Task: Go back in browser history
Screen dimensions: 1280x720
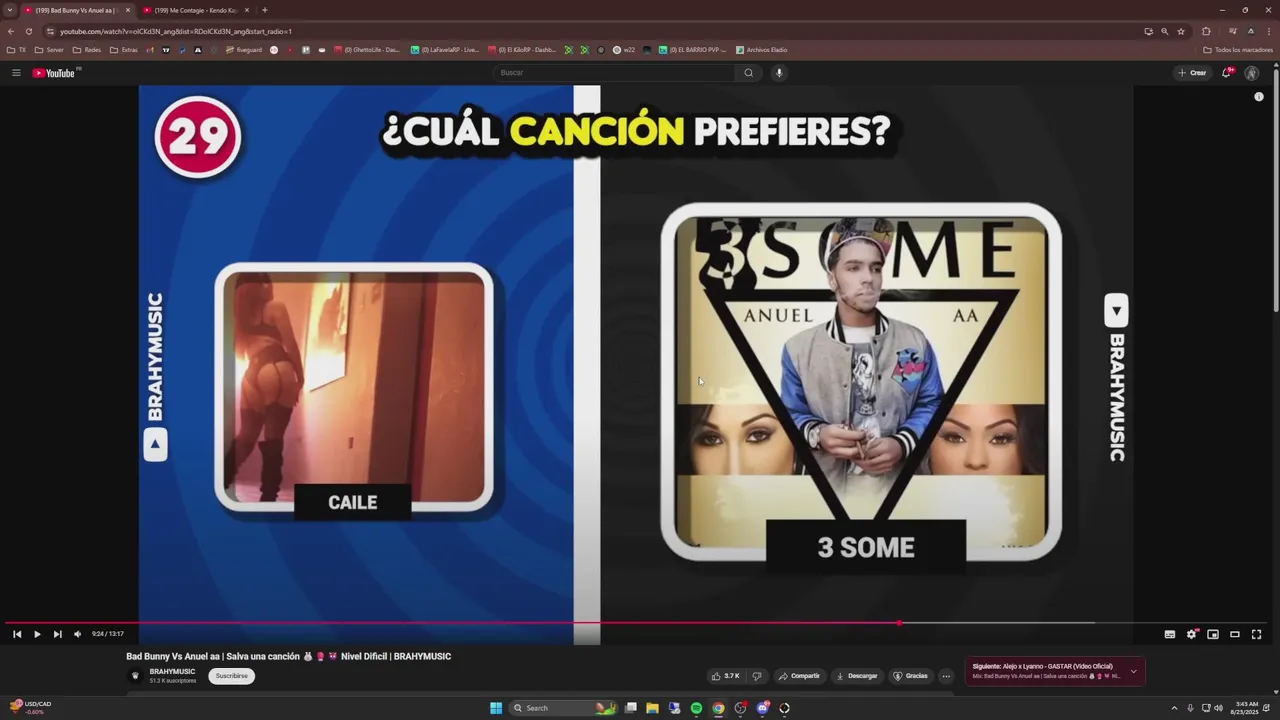Action: [11, 31]
